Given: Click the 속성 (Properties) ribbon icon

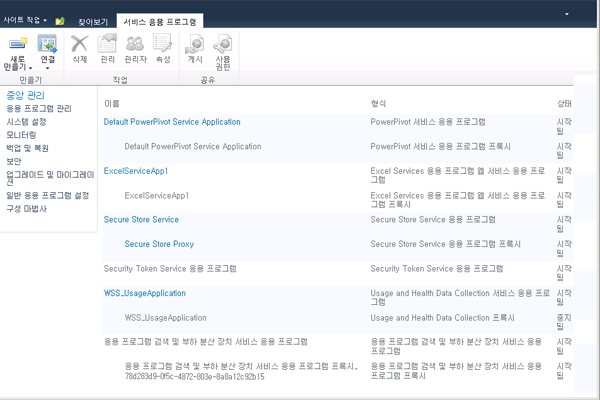Looking at the screenshot, I should tap(163, 43).
